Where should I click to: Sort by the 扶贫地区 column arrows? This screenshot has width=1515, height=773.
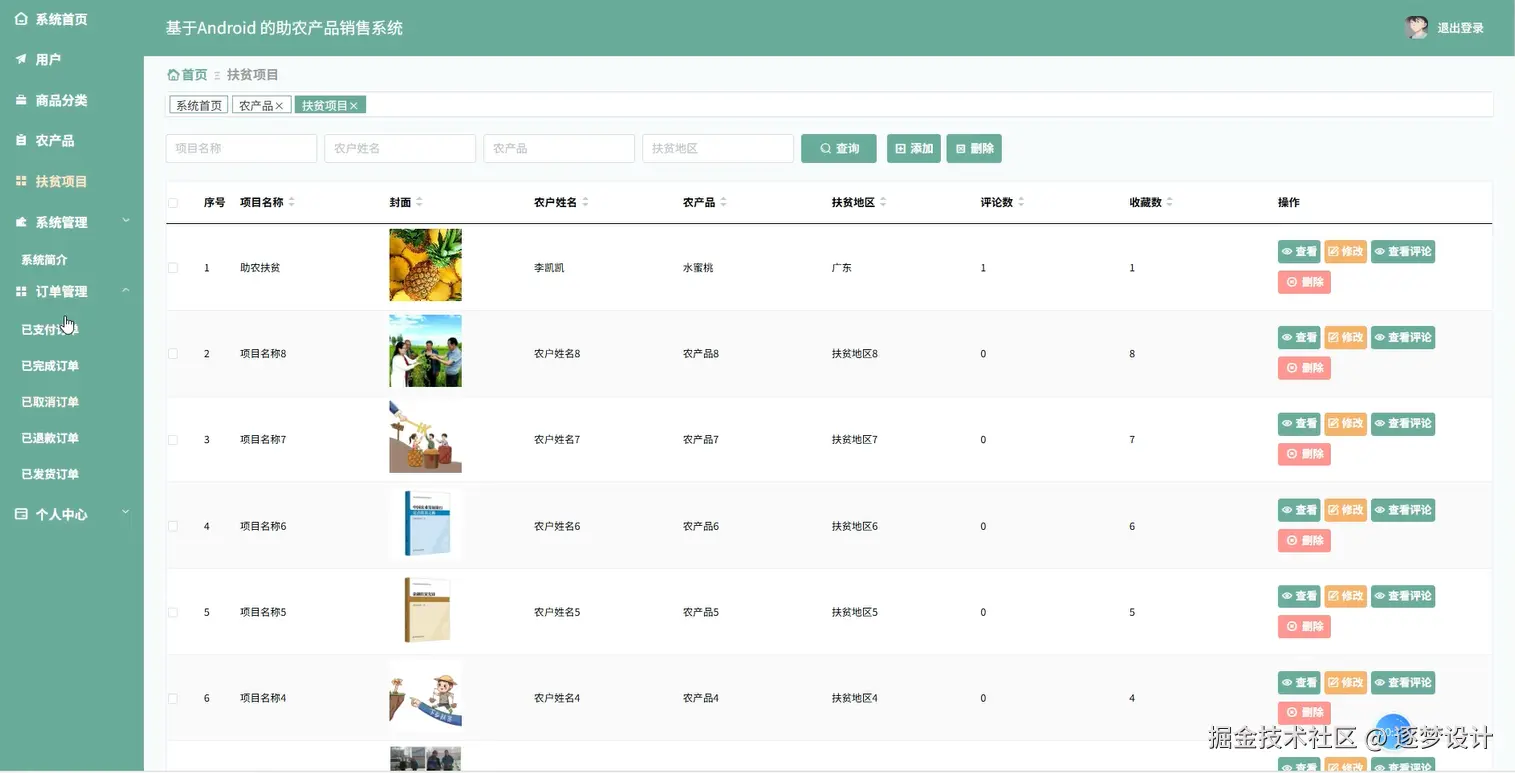pyautogui.click(x=884, y=202)
